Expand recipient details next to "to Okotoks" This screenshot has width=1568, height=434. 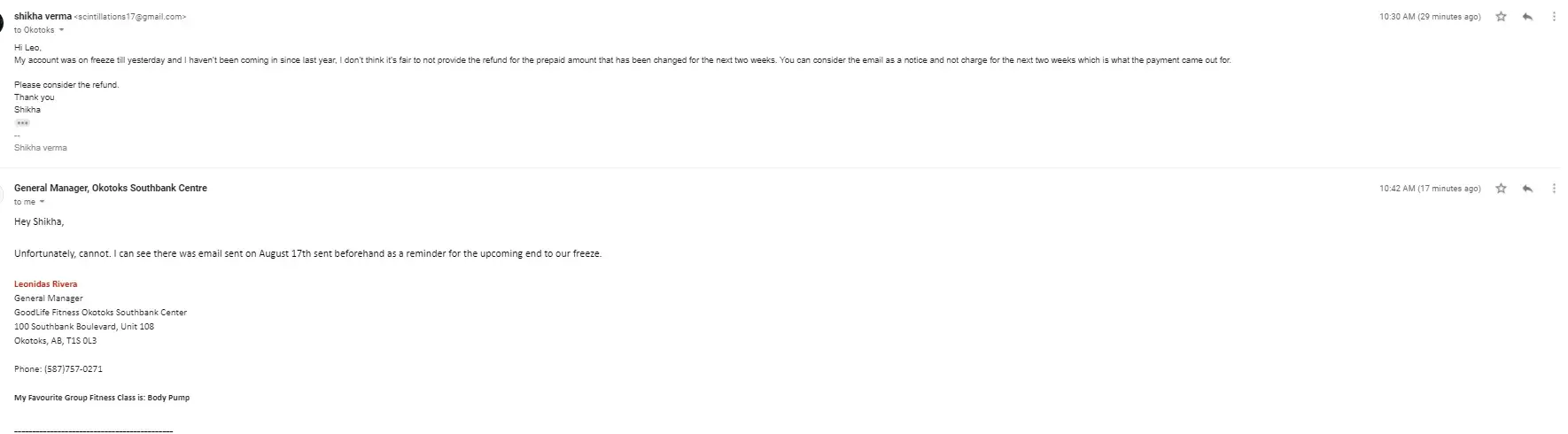tap(61, 30)
